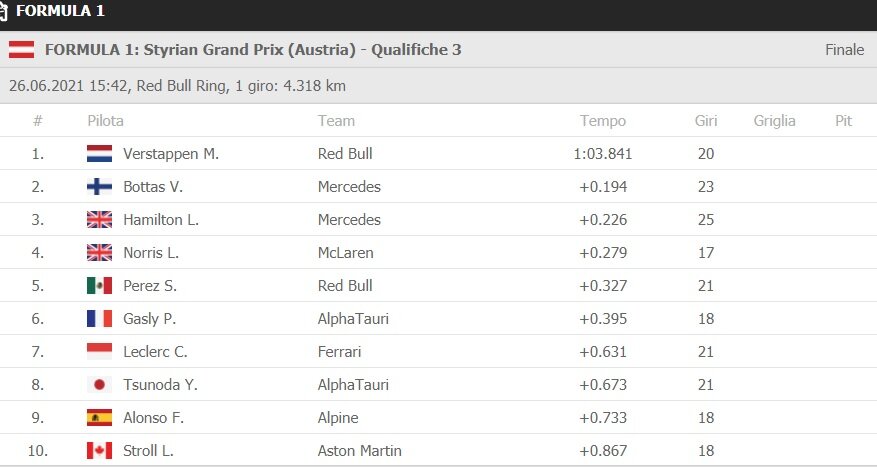Click the Canada flag next to Stroll

(99, 451)
